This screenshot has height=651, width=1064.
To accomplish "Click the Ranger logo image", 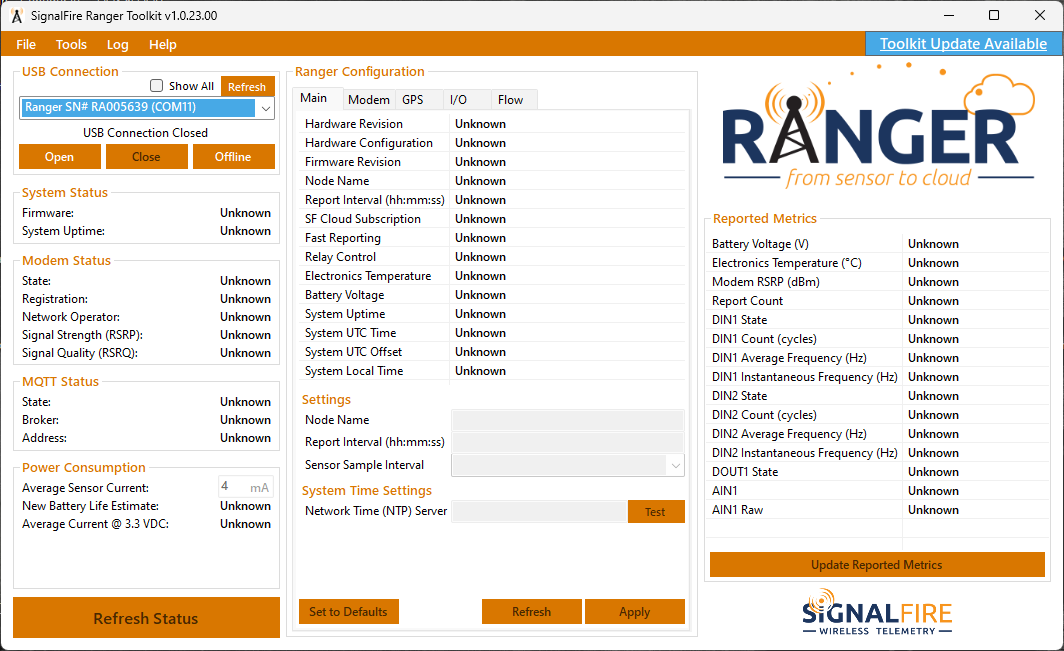I will tap(878, 126).
